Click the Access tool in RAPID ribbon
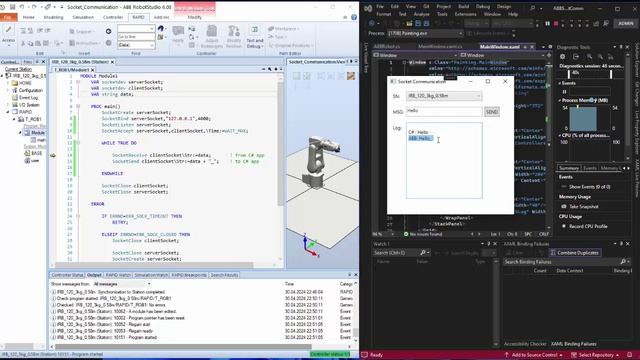The image size is (640, 360). click(x=8, y=35)
